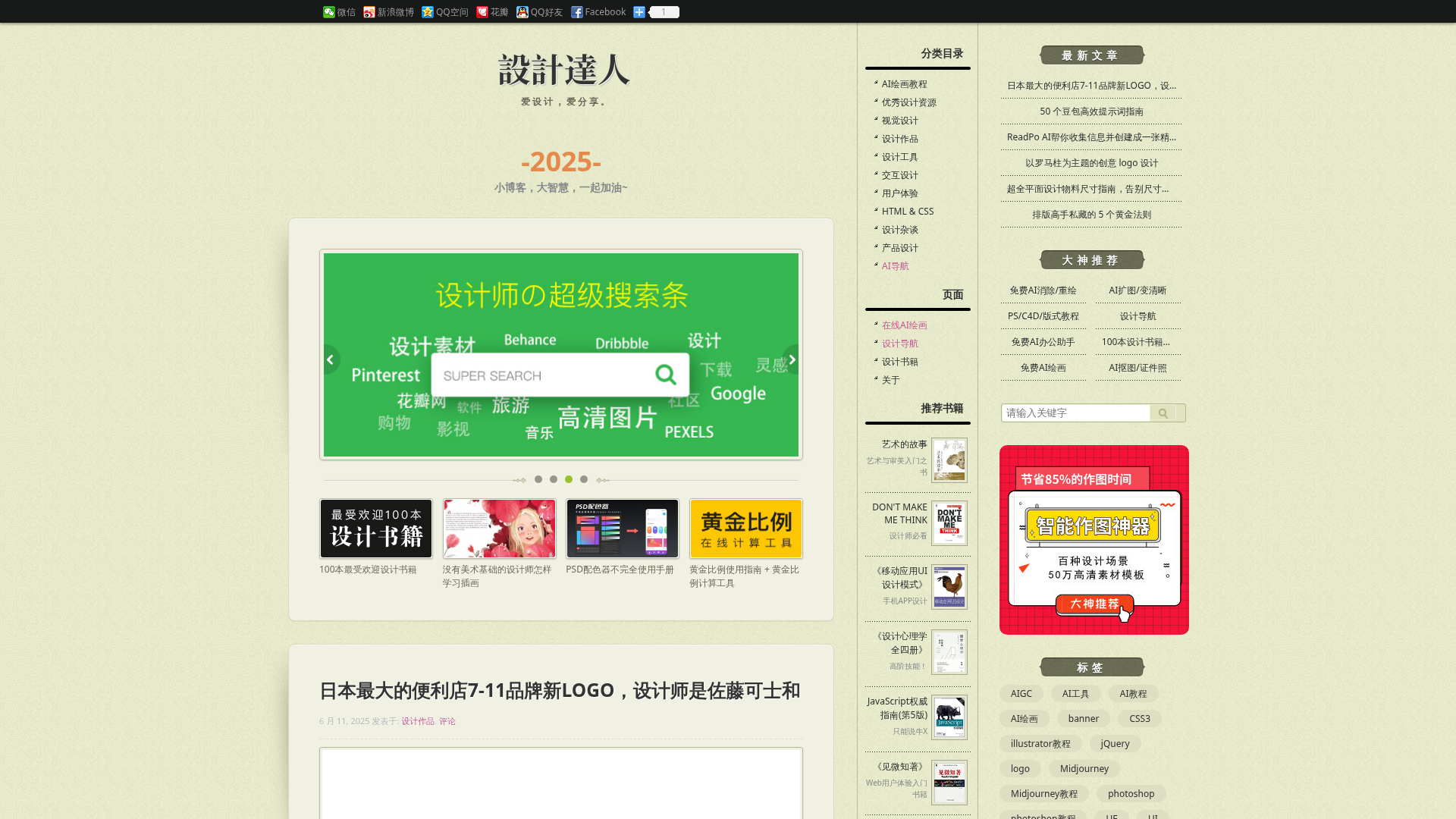Select the AIGC tag
Viewport: 1456px width, 819px height.
click(x=1021, y=694)
